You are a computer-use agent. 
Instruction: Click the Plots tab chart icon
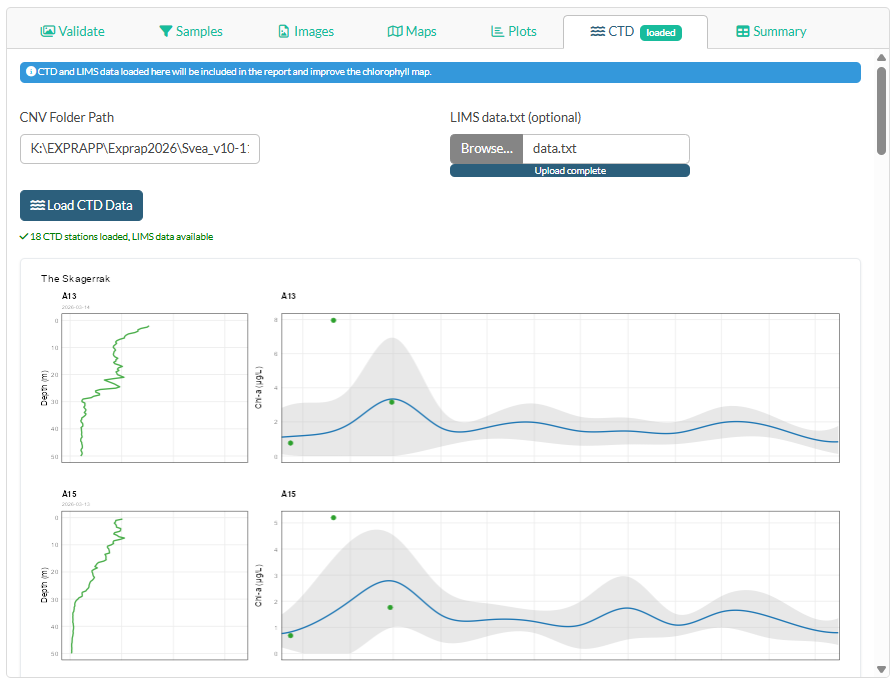pyautogui.click(x=497, y=32)
